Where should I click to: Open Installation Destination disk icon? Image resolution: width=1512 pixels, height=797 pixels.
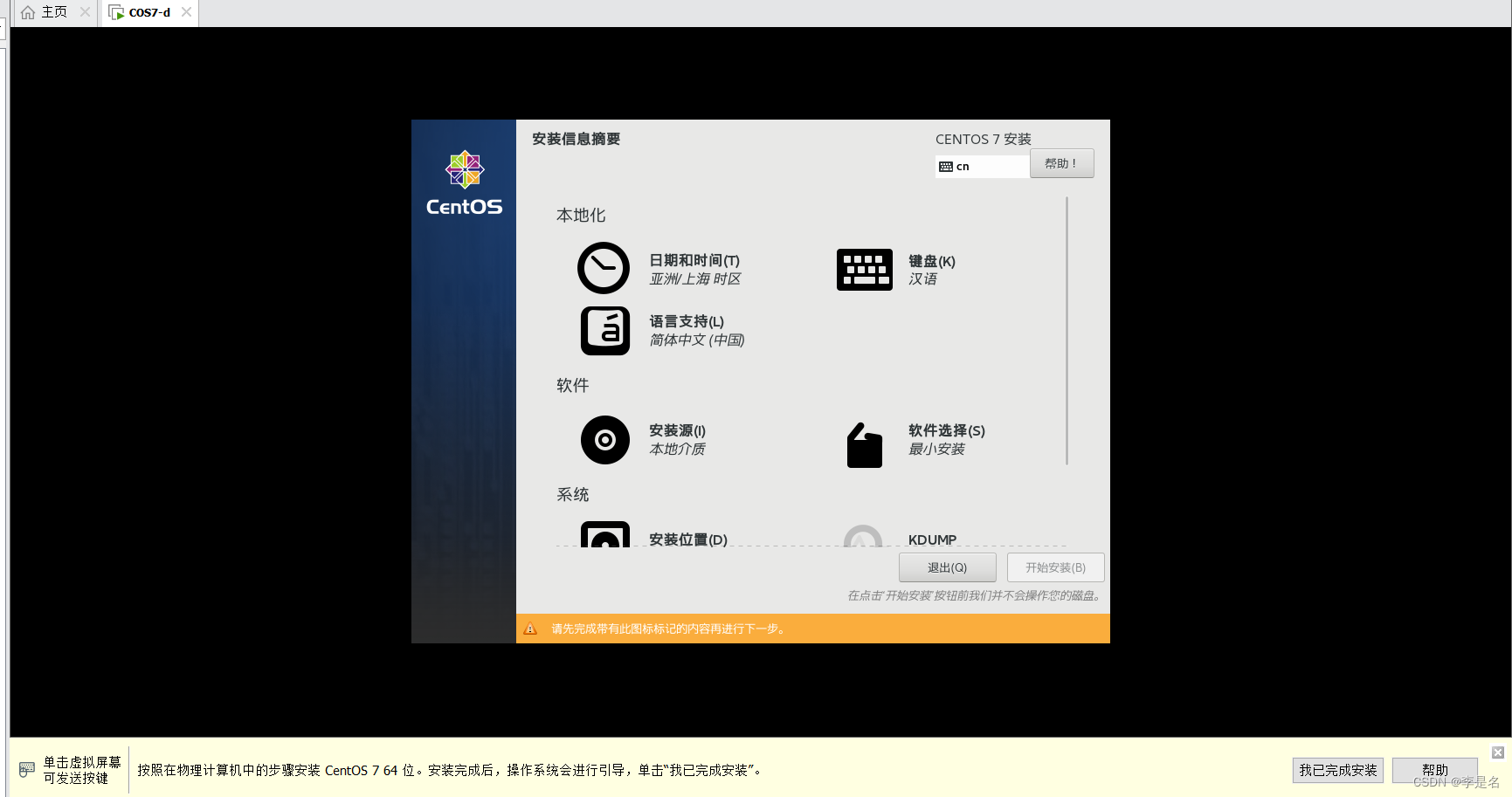(605, 534)
